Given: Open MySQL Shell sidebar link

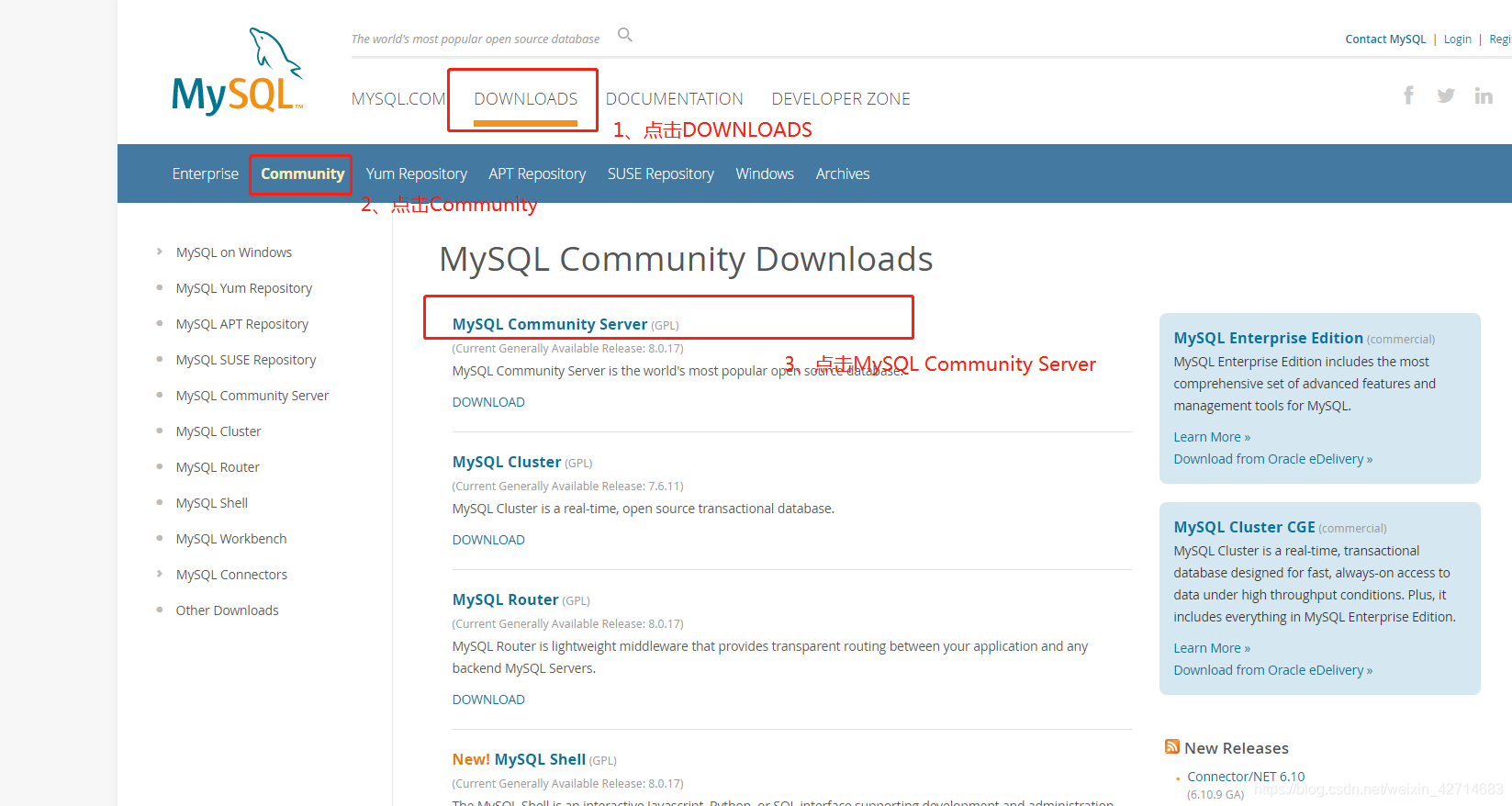Looking at the screenshot, I should tap(212, 503).
